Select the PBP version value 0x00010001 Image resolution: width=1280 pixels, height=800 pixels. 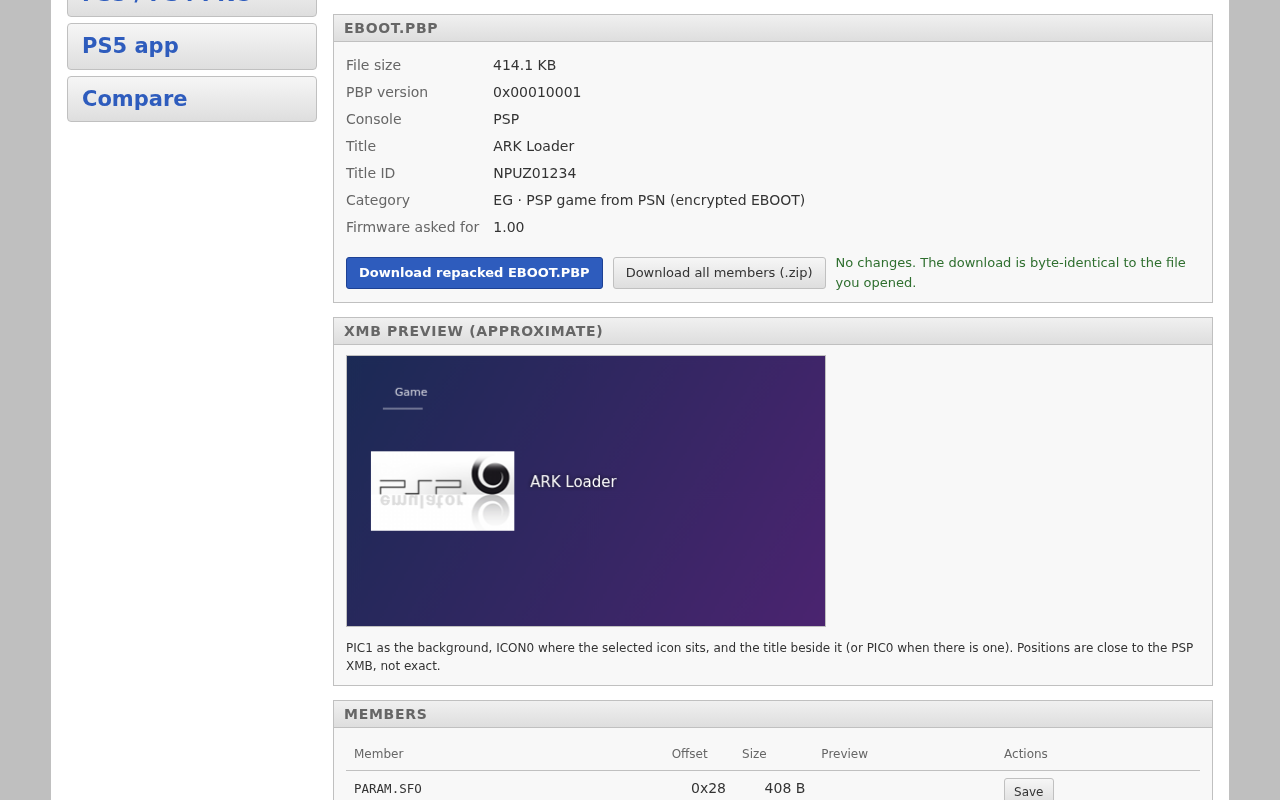point(537,92)
